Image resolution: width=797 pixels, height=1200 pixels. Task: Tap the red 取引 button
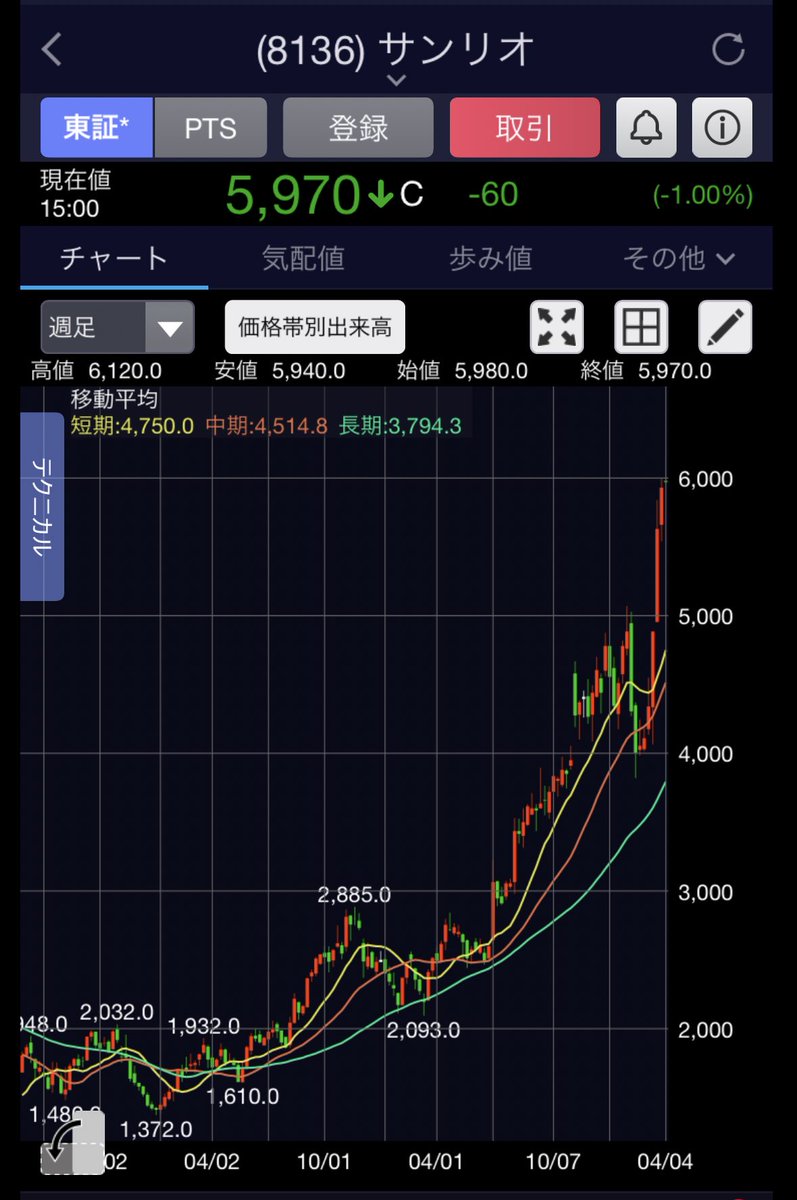(525, 127)
